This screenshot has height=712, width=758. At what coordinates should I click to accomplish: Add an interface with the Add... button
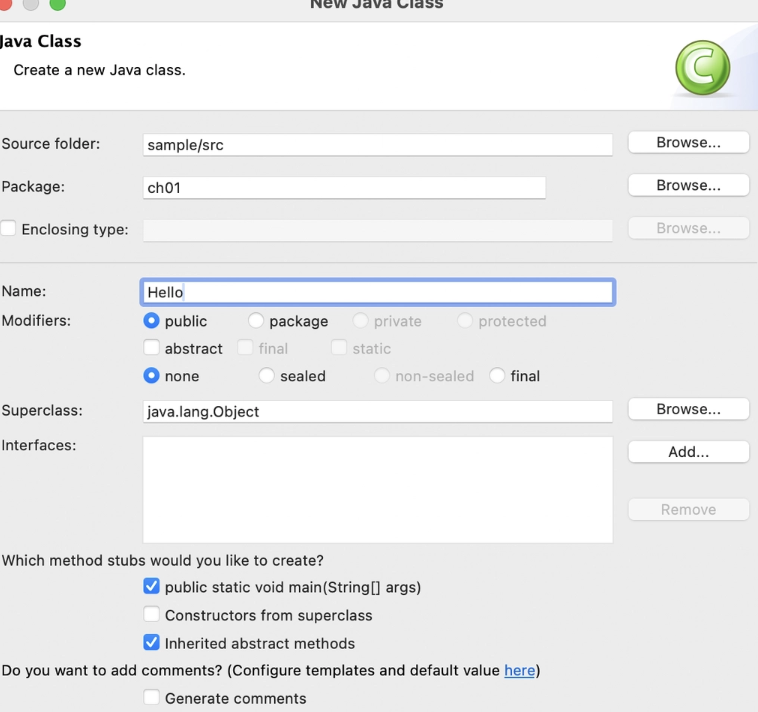(688, 452)
